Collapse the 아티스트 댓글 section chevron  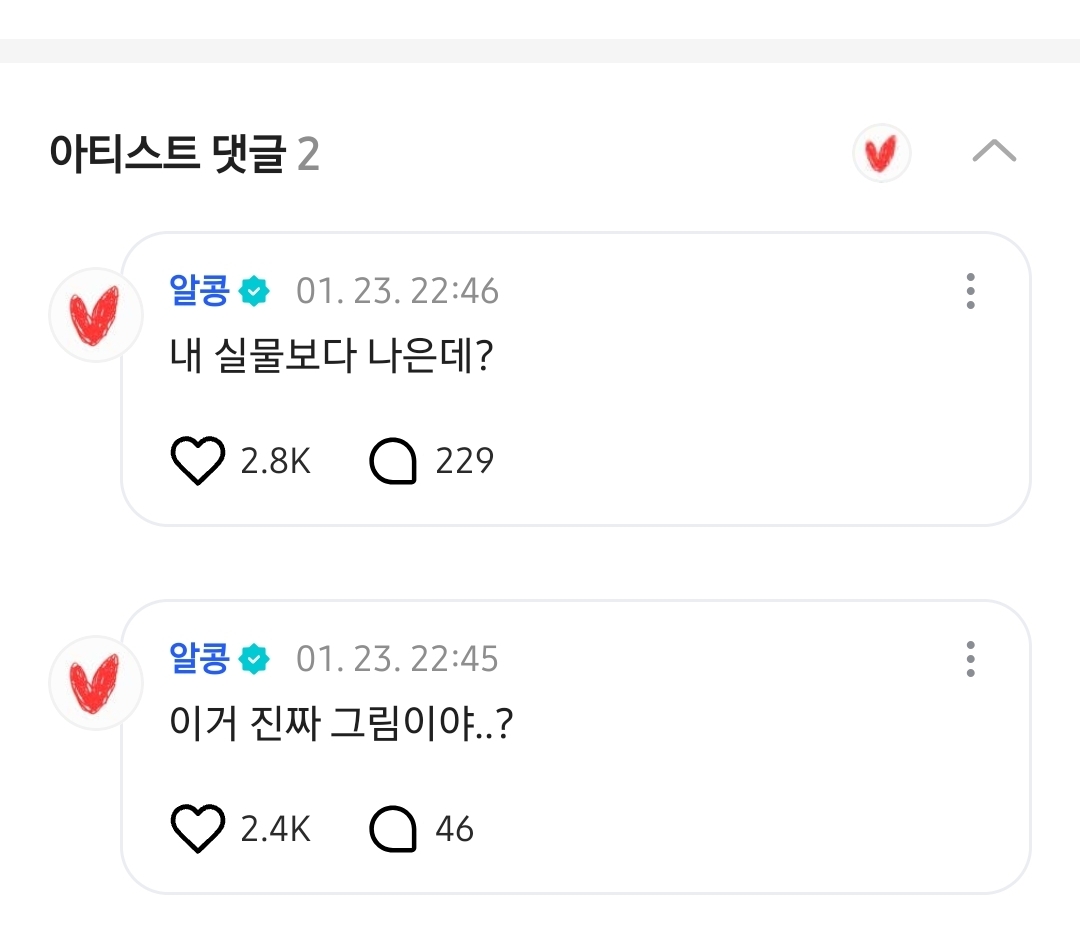pyautogui.click(x=994, y=152)
